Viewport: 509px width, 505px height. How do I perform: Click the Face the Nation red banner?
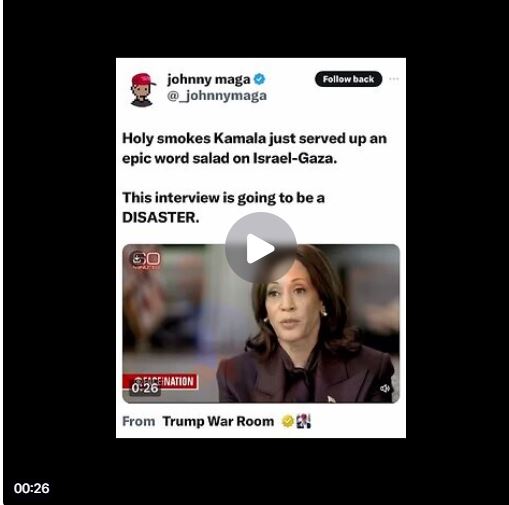160,382
